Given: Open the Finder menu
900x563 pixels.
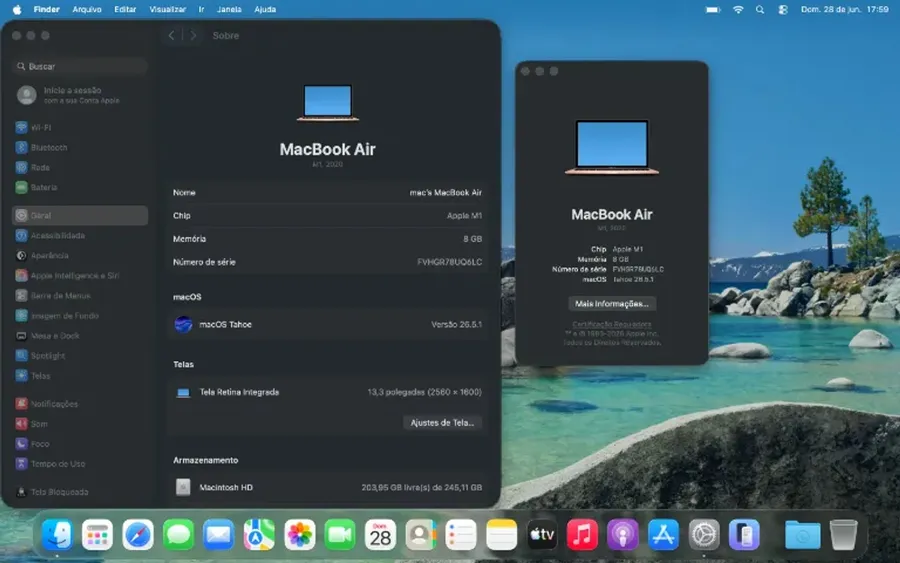Looking at the screenshot, I should coord(46,9).
